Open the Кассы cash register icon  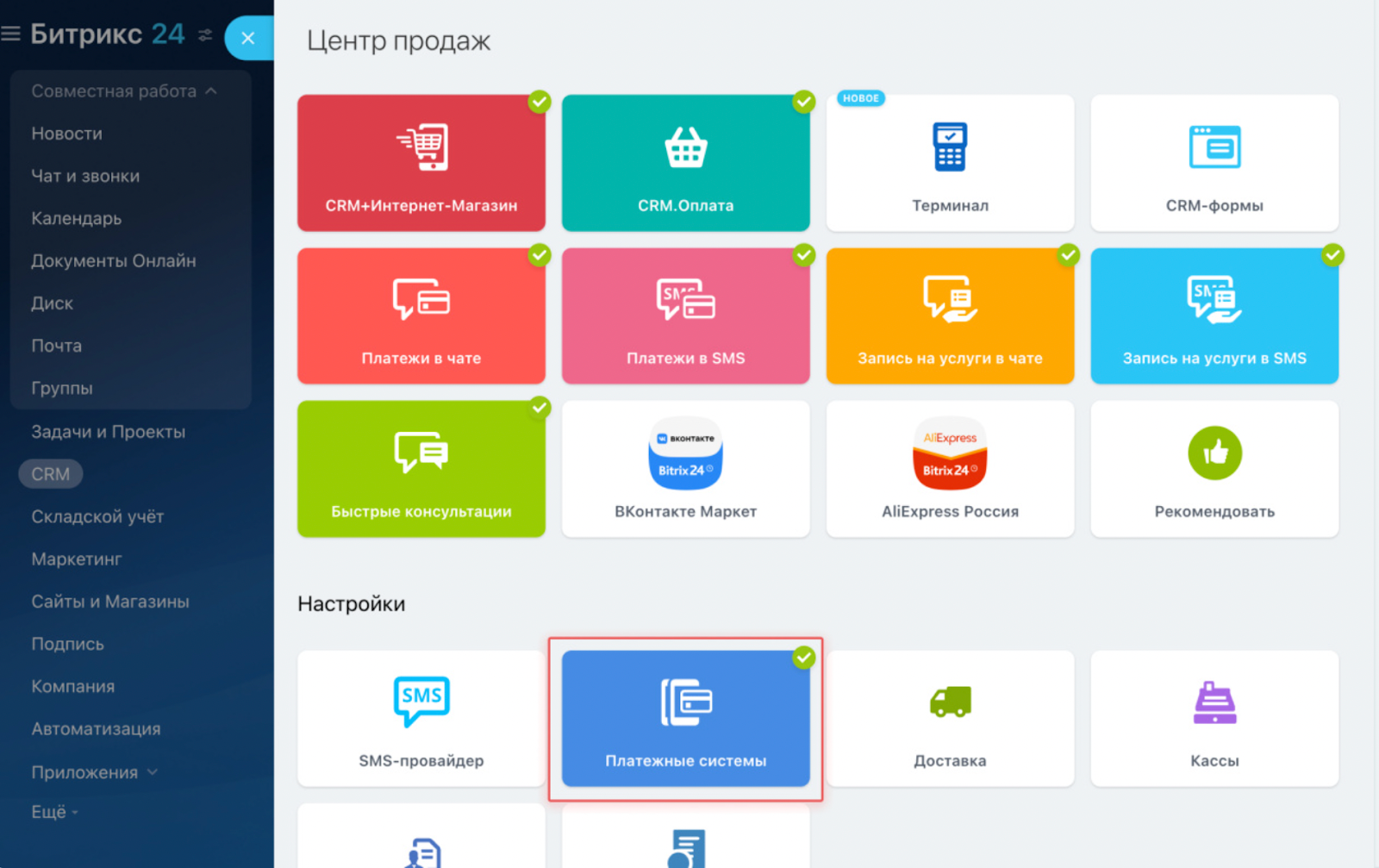(1214, 702)
